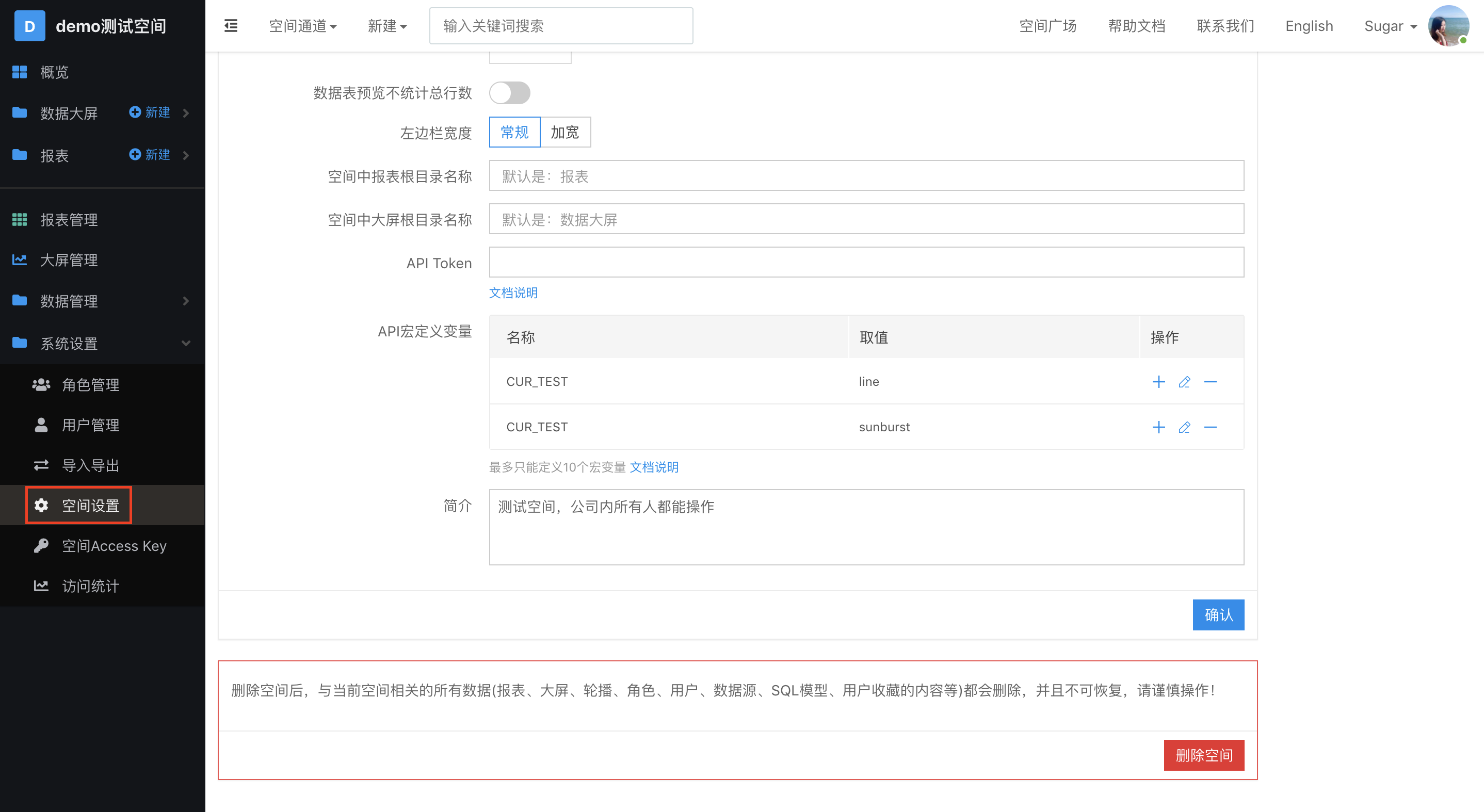
Task: Click the red 删除空间 button
Action: coord(1204,755)
